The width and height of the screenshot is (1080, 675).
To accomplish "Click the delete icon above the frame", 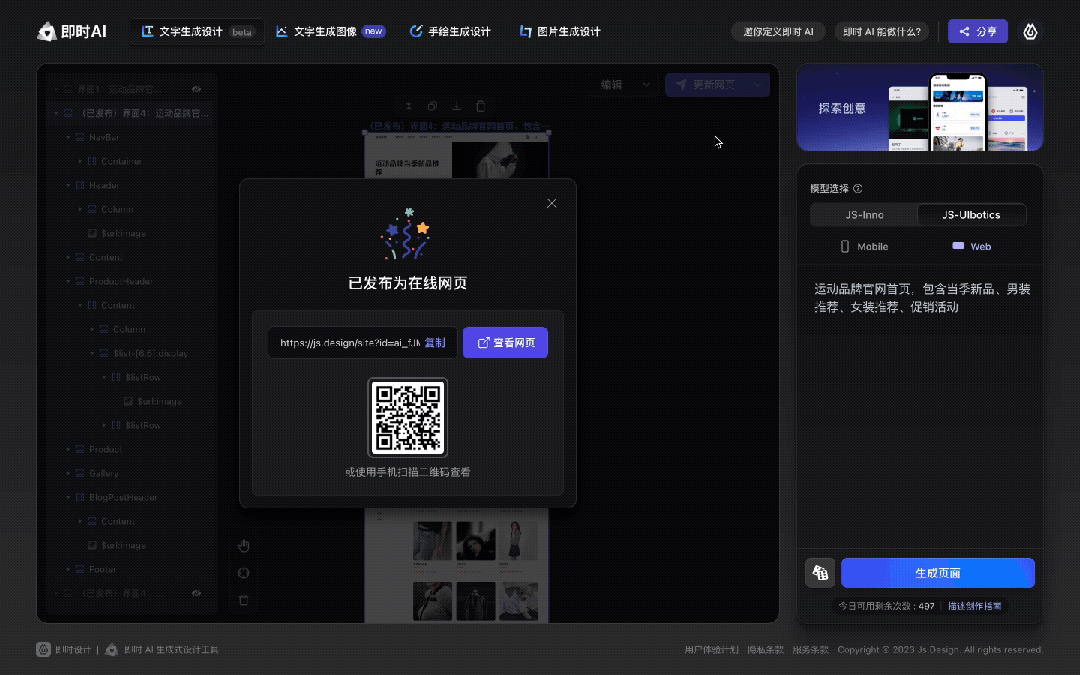I will click(x=481, y=106).
